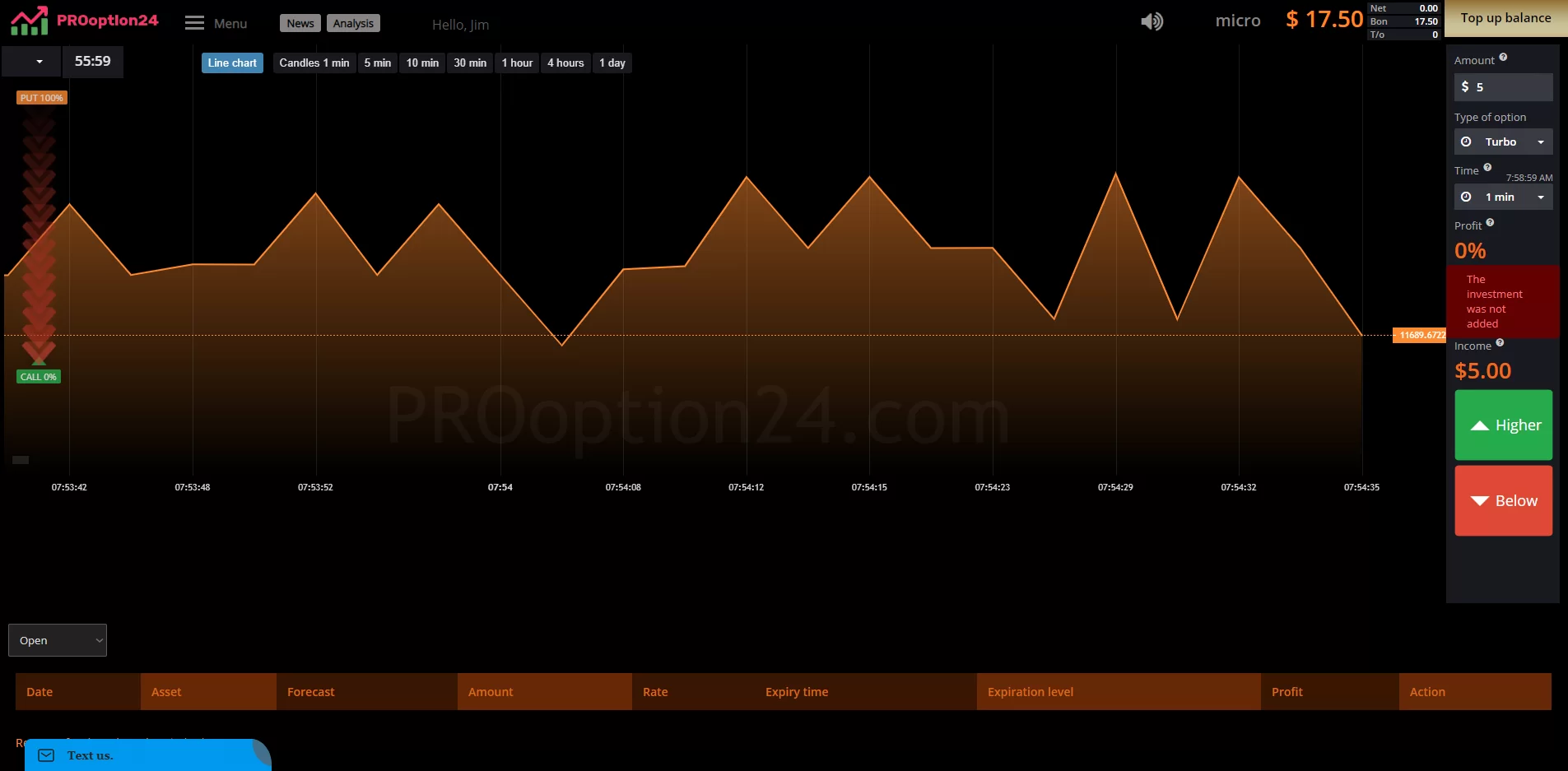This screenshot has width=1568, height=771.
Task: Click the envelope icon in Text us
Action: 46,755
